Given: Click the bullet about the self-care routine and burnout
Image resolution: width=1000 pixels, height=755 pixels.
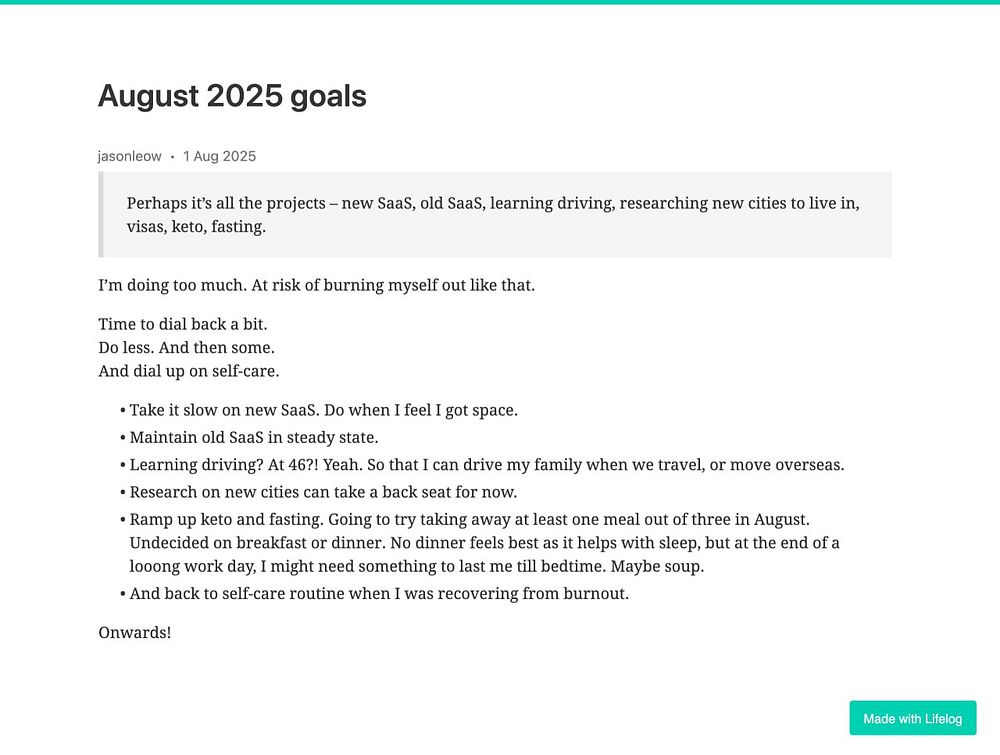Looking at the screenshot, I should coord(379,594).
